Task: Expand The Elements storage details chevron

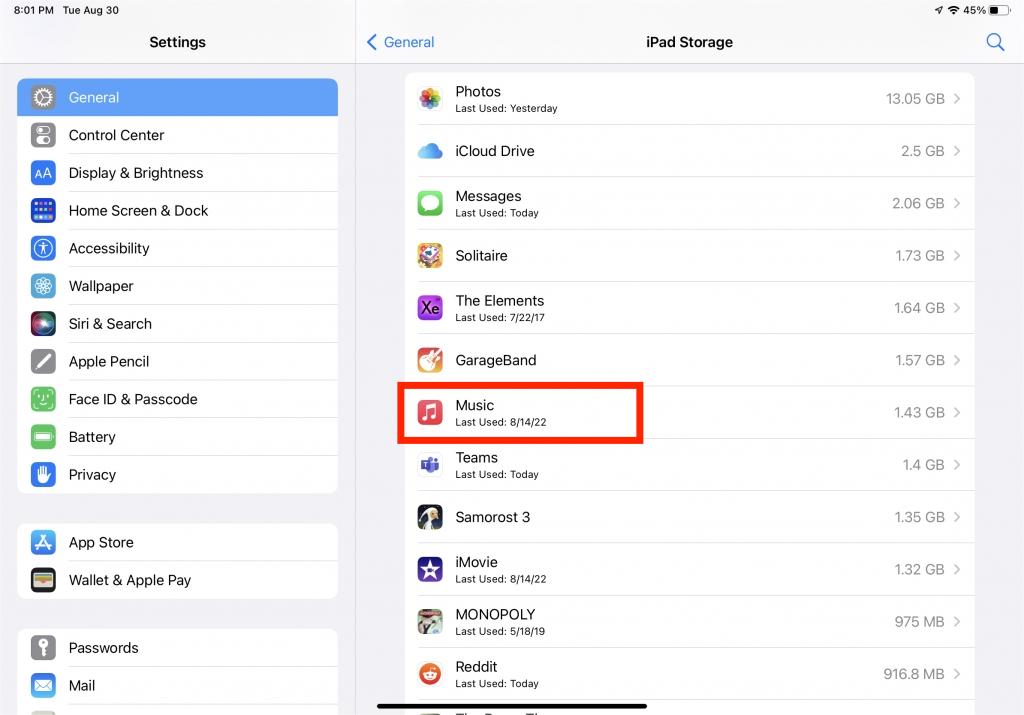Action: [x=957, y=308]
